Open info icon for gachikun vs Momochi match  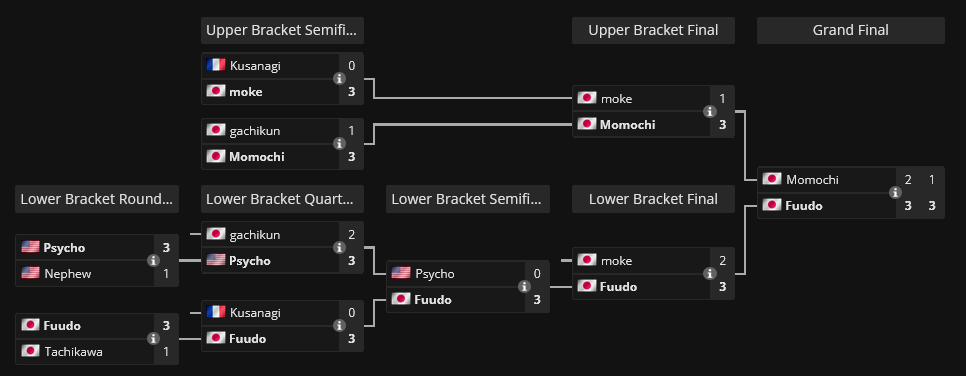click(339, 144)
